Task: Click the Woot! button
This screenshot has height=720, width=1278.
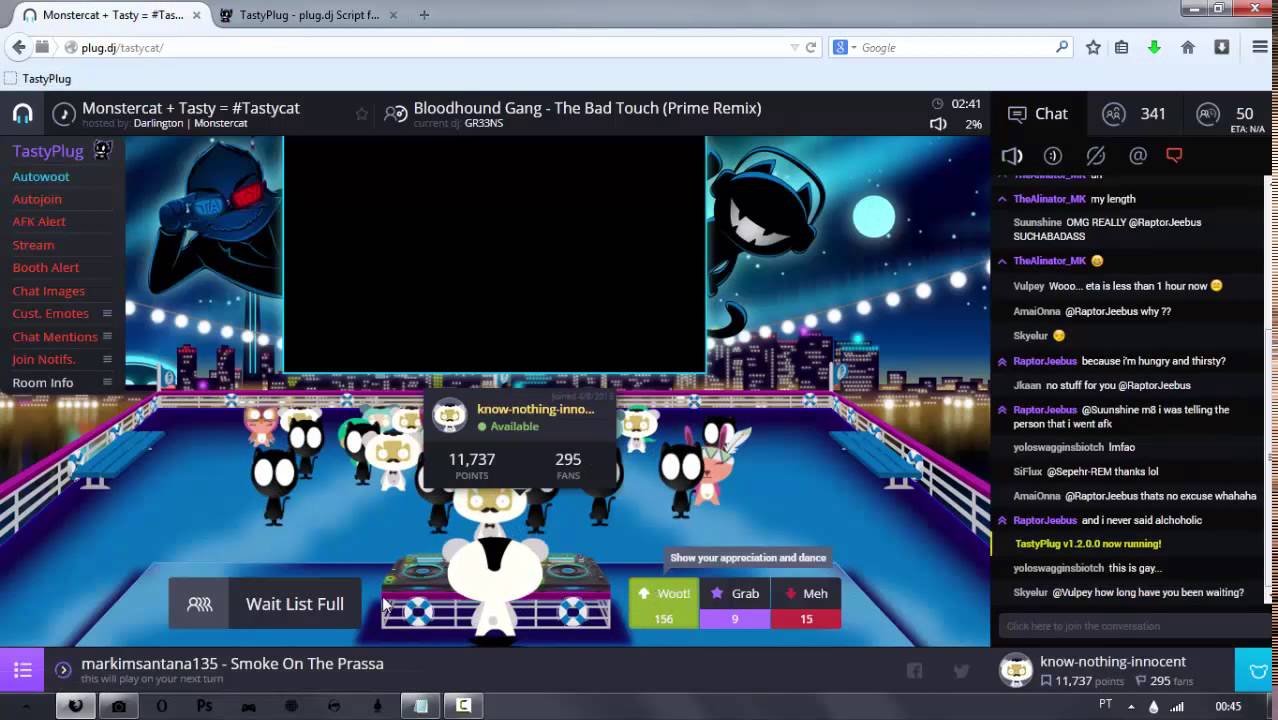Action: coord(664,604)
